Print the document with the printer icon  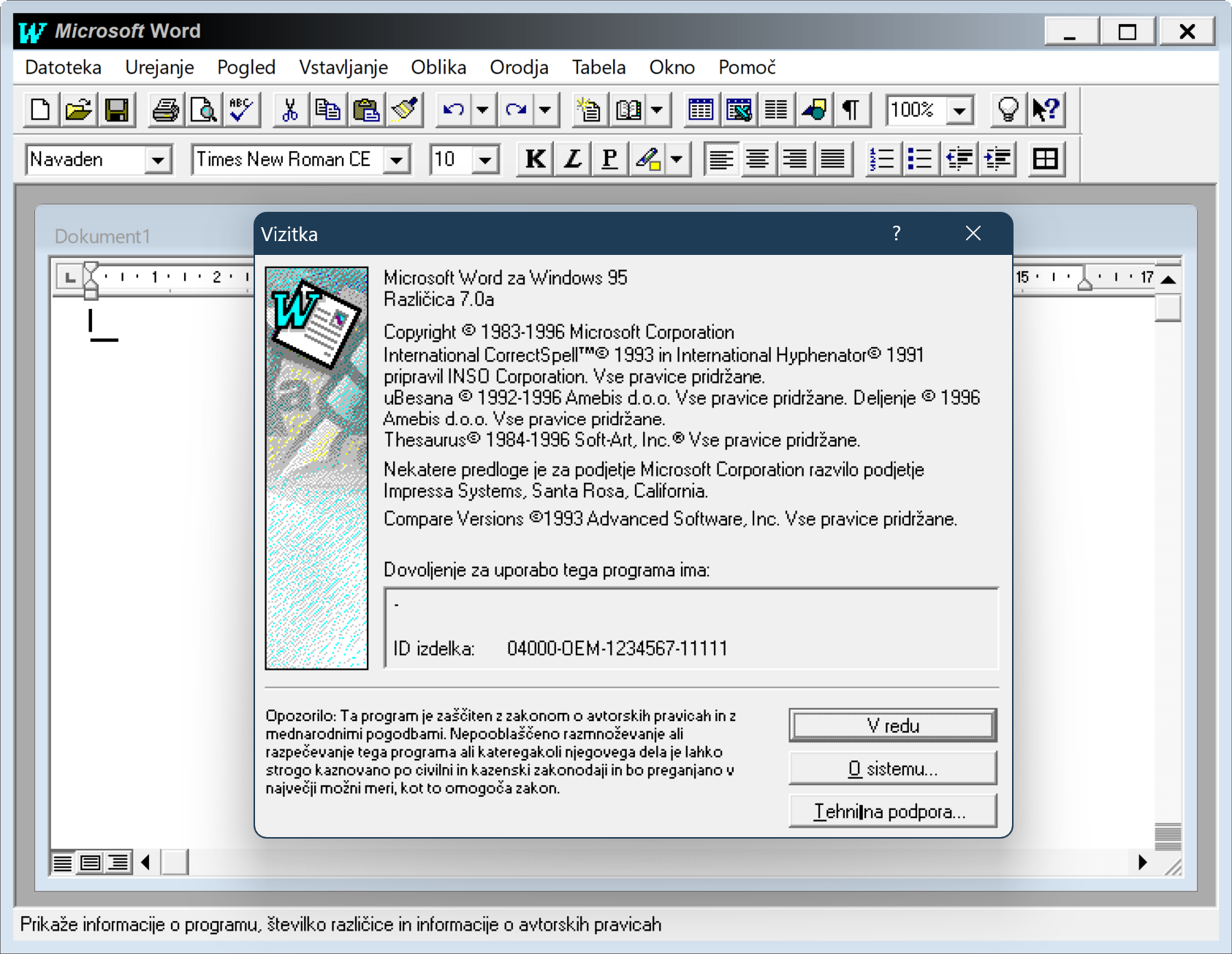[x=166, y=110]
